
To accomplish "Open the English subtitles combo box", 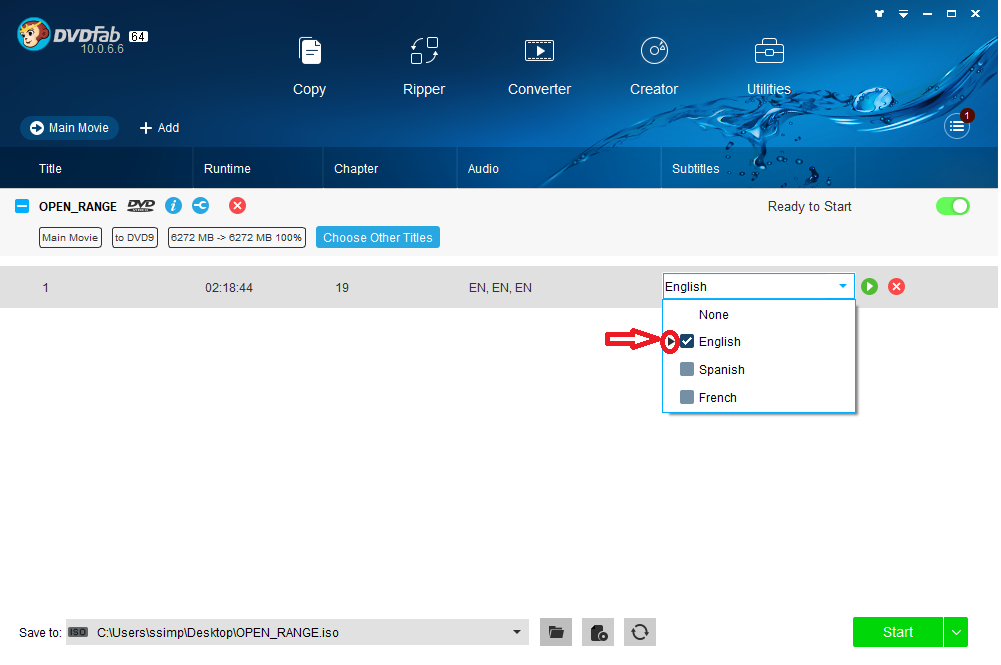I will point(758,287).
